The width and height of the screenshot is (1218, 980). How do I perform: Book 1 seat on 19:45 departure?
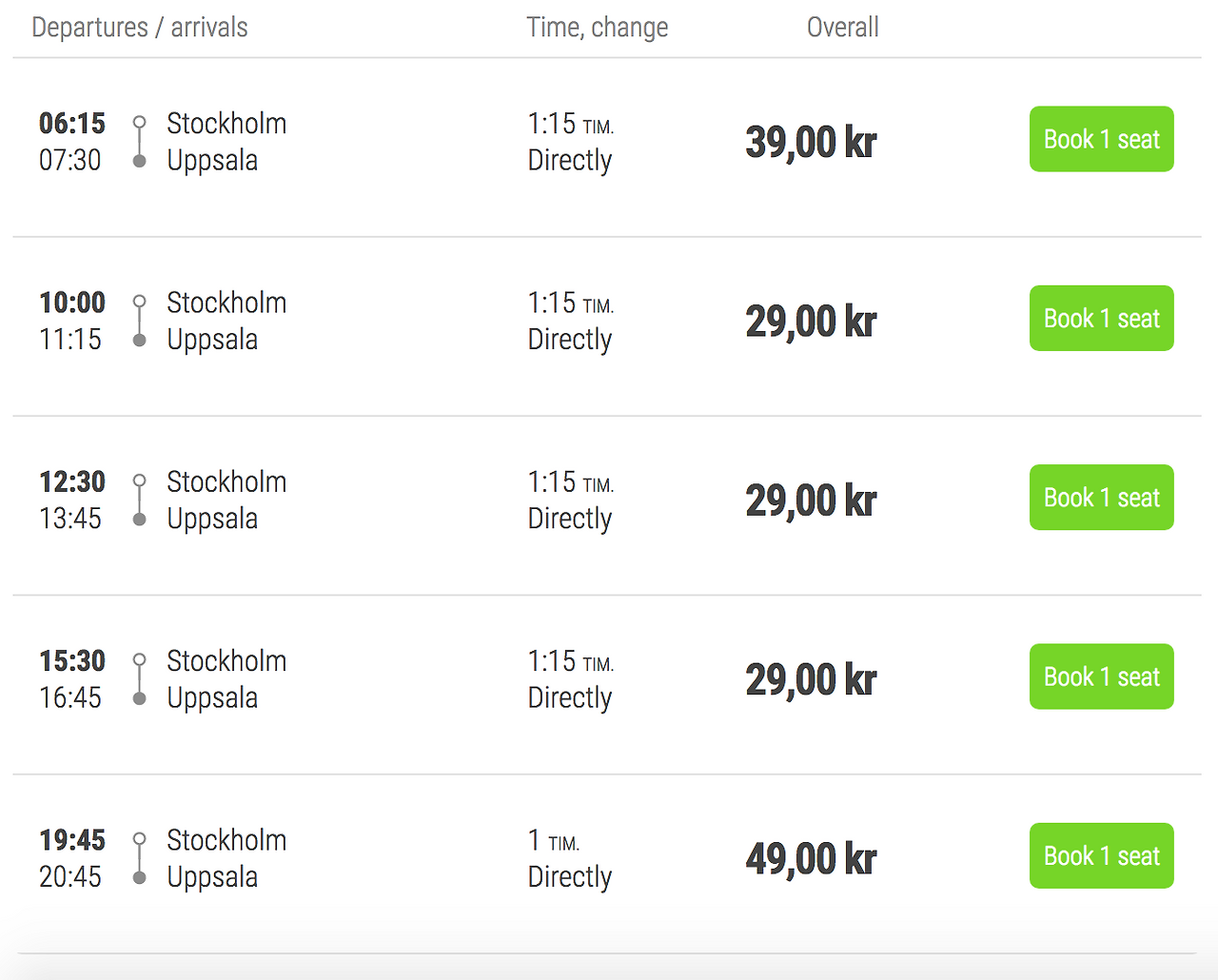click(x=1101, y=855)
